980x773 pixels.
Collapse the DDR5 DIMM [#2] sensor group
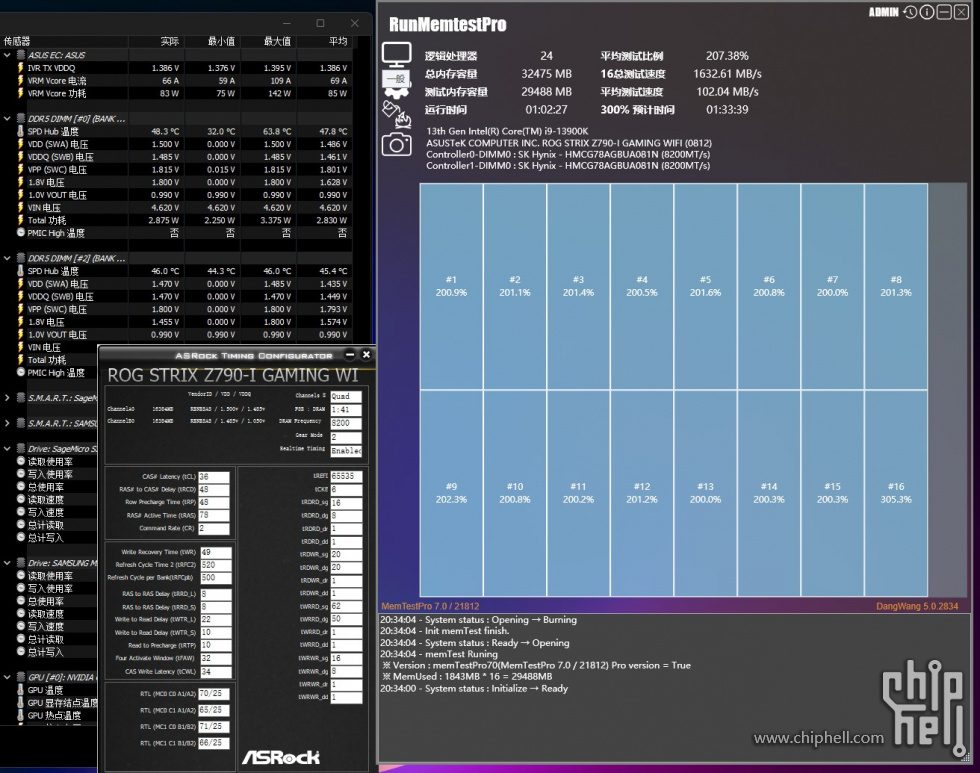tap(7, 258)
